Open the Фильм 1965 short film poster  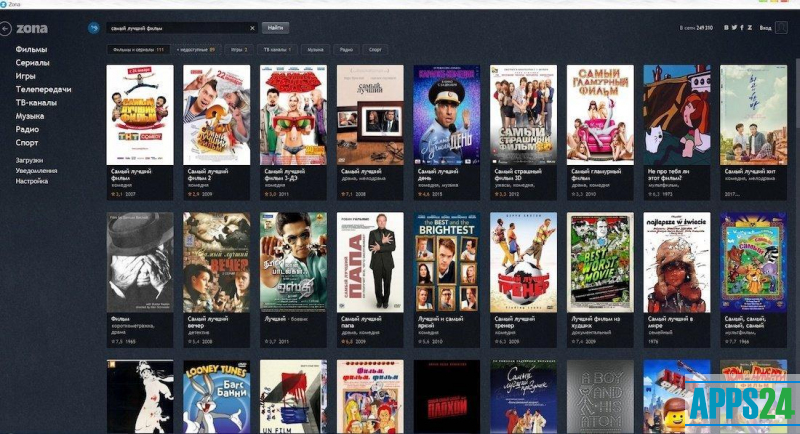(140, 262)
